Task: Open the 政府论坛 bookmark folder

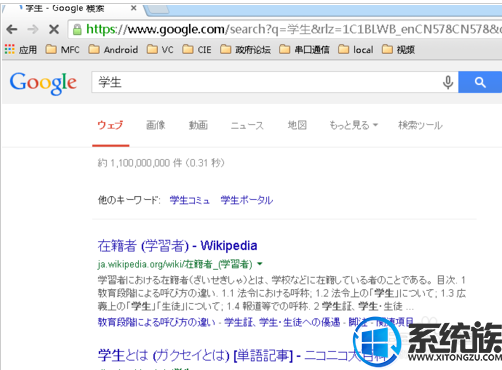Action: tap(245, 50)
